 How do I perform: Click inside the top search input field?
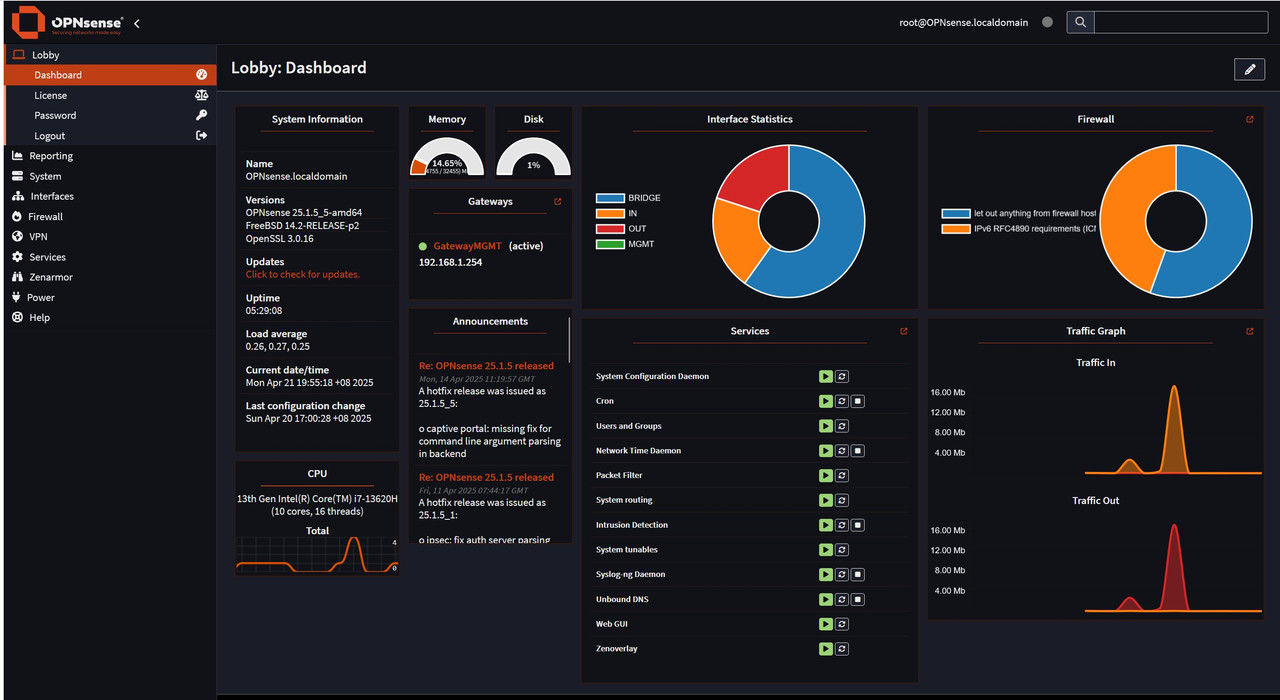1183,22
